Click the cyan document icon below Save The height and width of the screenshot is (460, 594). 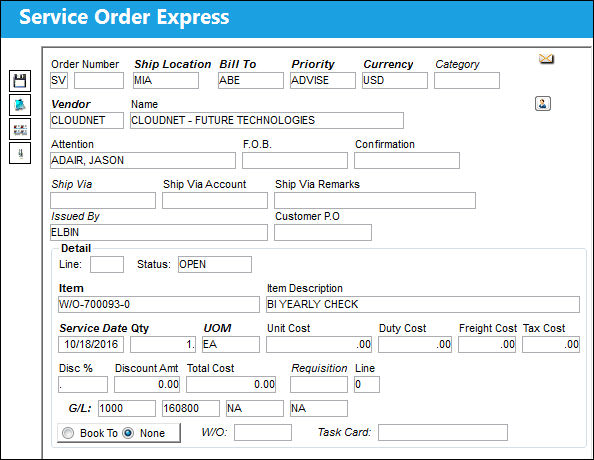coord(20,105)
